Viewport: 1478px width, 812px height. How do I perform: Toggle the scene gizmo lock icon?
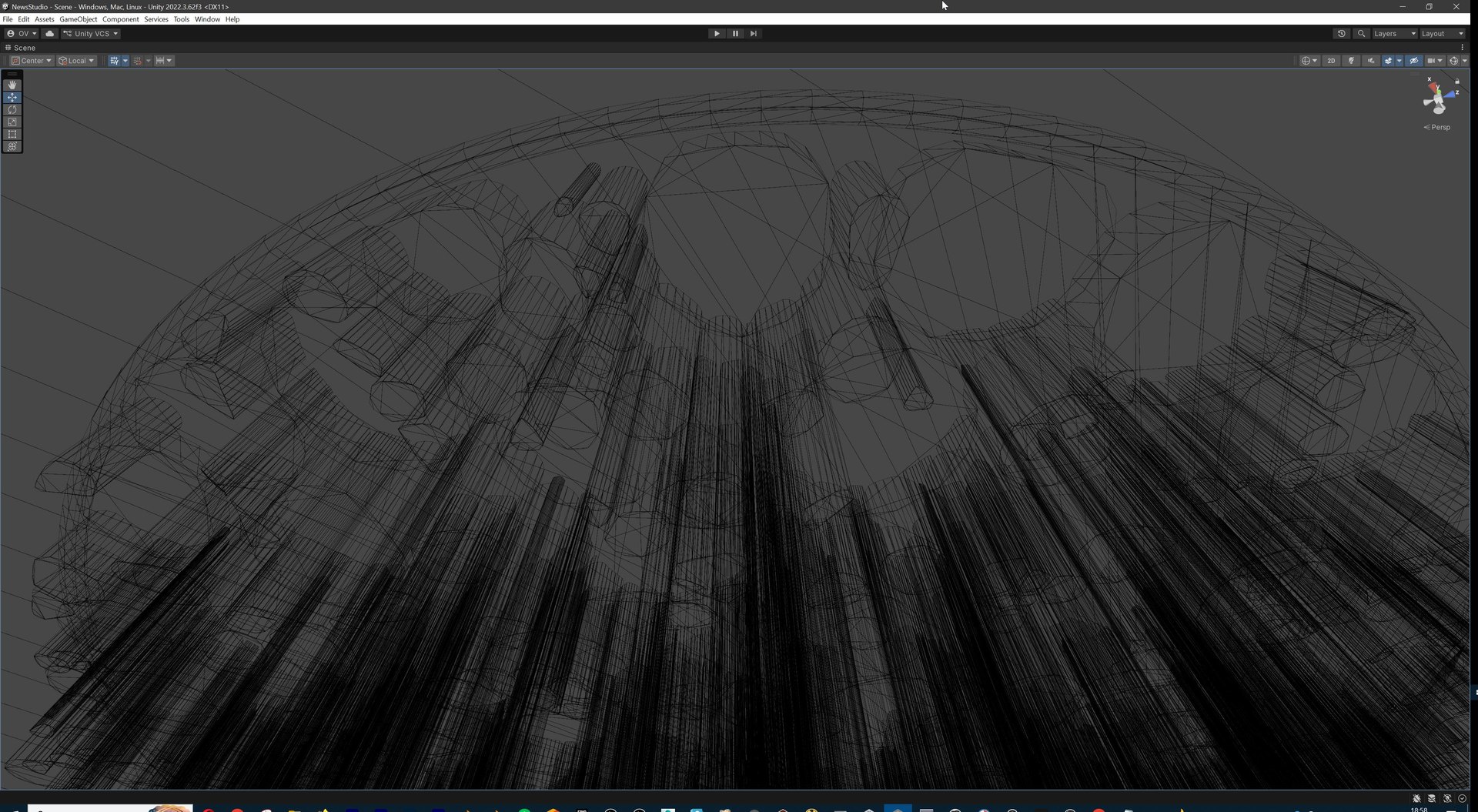1457,82
